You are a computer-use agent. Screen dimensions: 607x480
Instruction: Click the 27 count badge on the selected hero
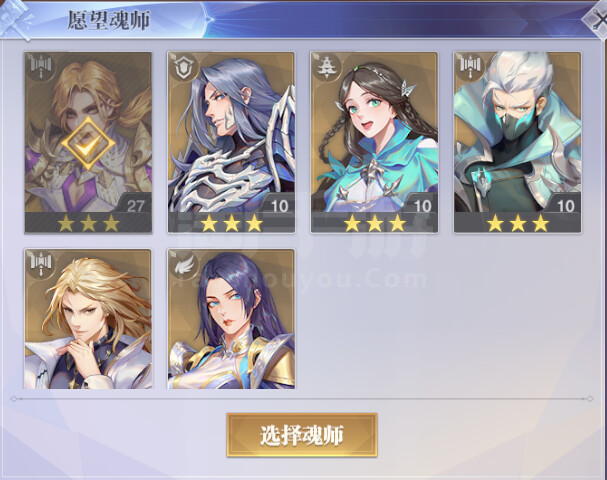pos(135,204)
